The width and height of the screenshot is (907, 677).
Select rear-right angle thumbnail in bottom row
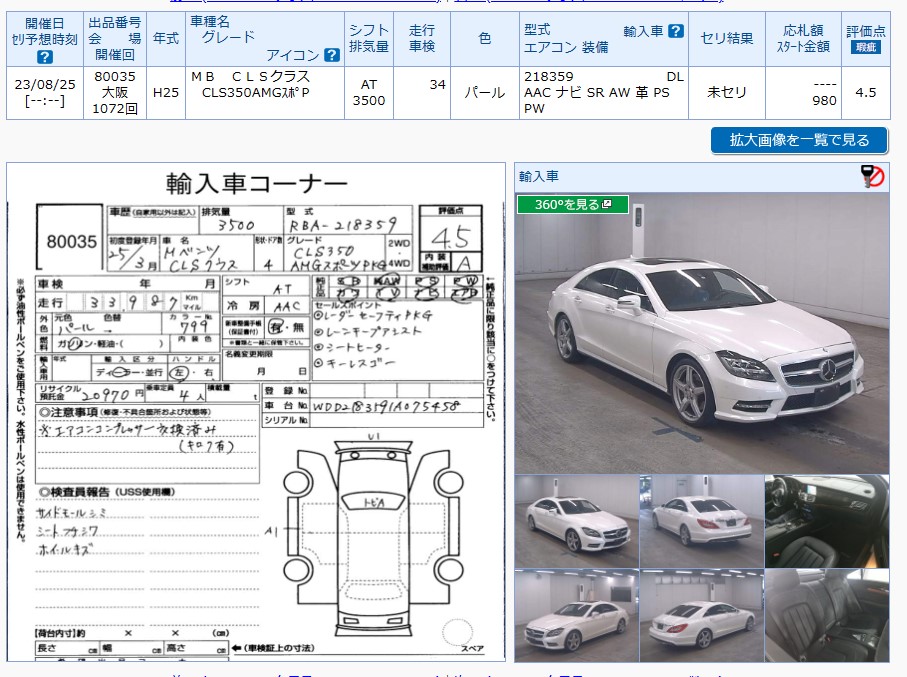click(702, 616)
